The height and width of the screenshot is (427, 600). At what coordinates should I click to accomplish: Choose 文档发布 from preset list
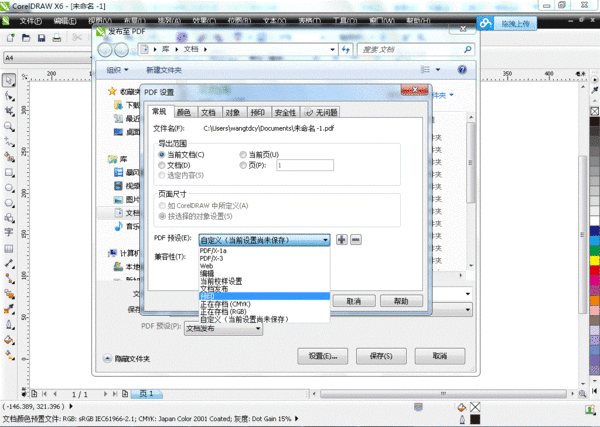click(x=264, y=289)
